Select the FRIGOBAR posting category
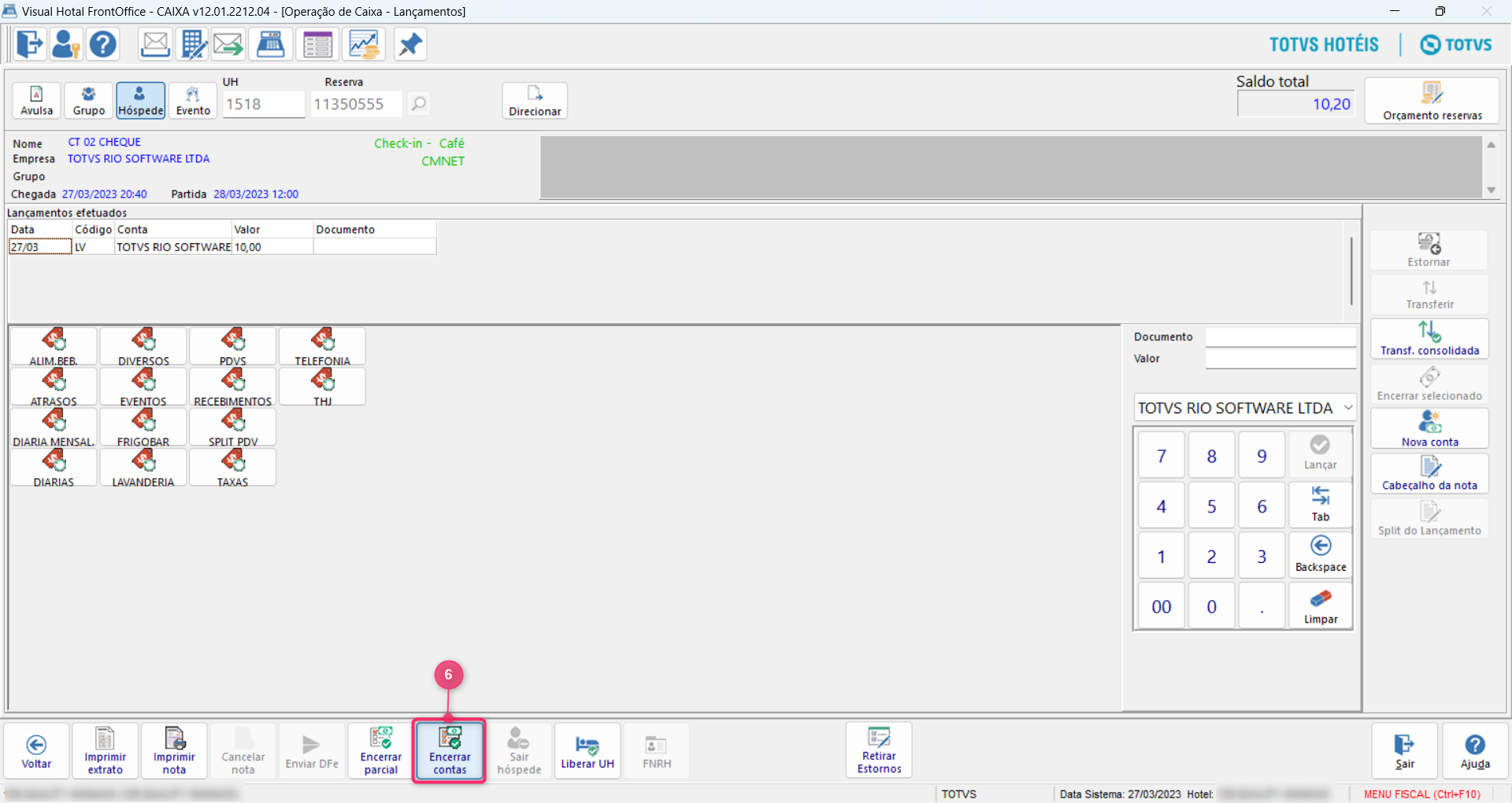The image size is (1512, 803). (x=143, y=427)
